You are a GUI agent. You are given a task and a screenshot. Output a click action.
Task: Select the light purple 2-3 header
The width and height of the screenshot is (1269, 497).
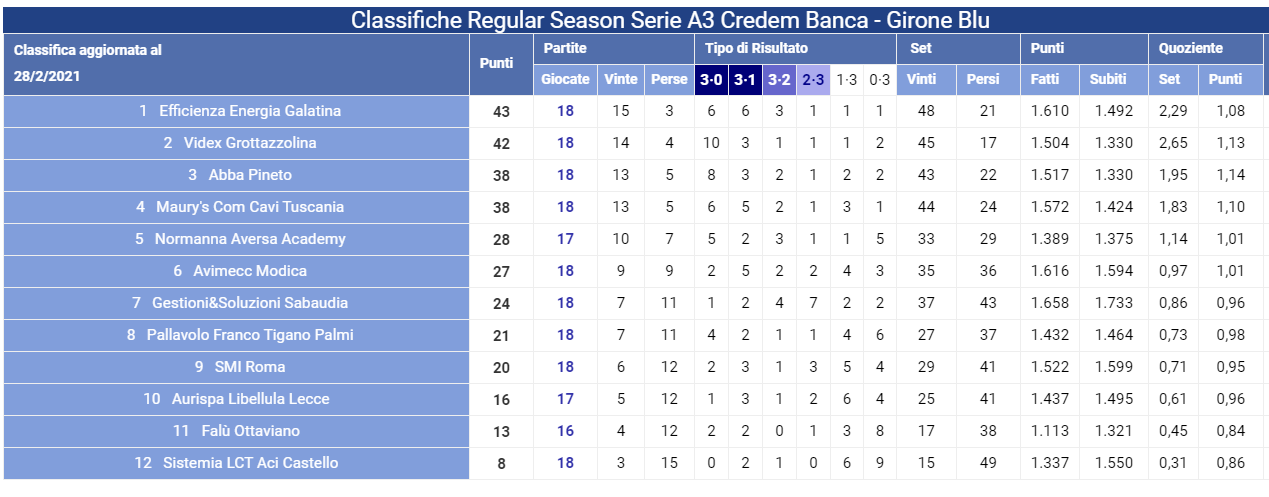(x=813, y=80)
